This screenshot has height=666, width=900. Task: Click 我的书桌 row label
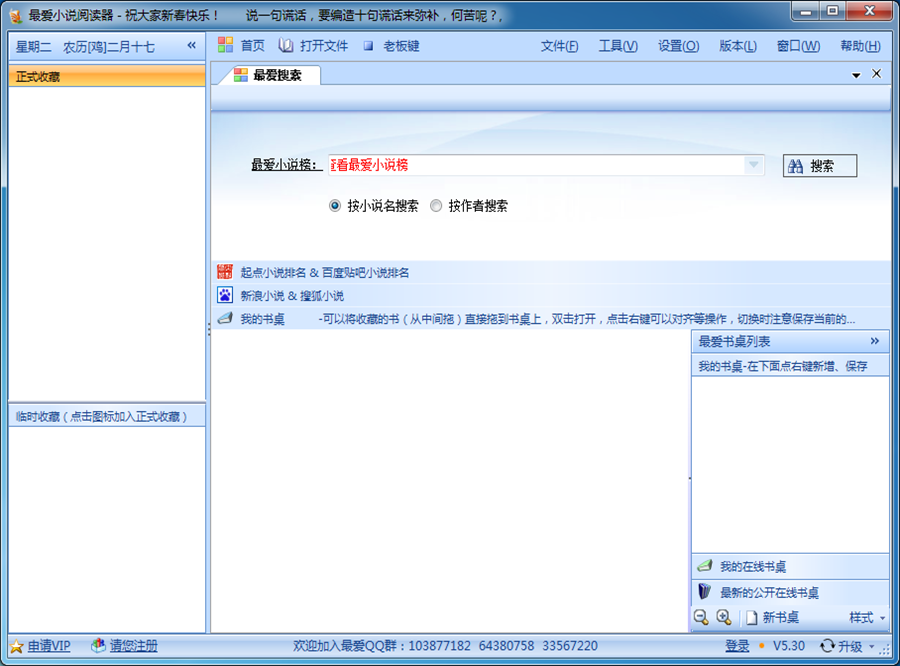point(262,319)
